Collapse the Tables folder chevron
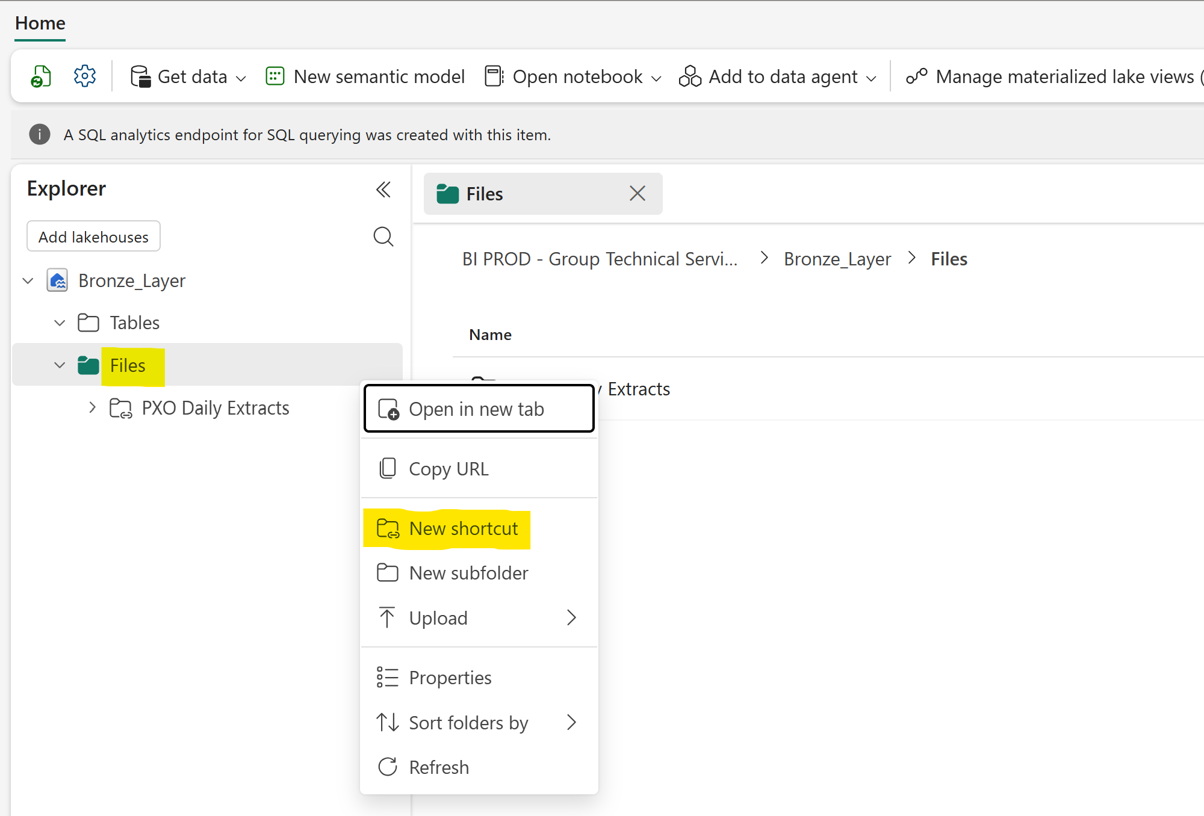This screenshot has height=816, width=1204. tap(60, 323)
